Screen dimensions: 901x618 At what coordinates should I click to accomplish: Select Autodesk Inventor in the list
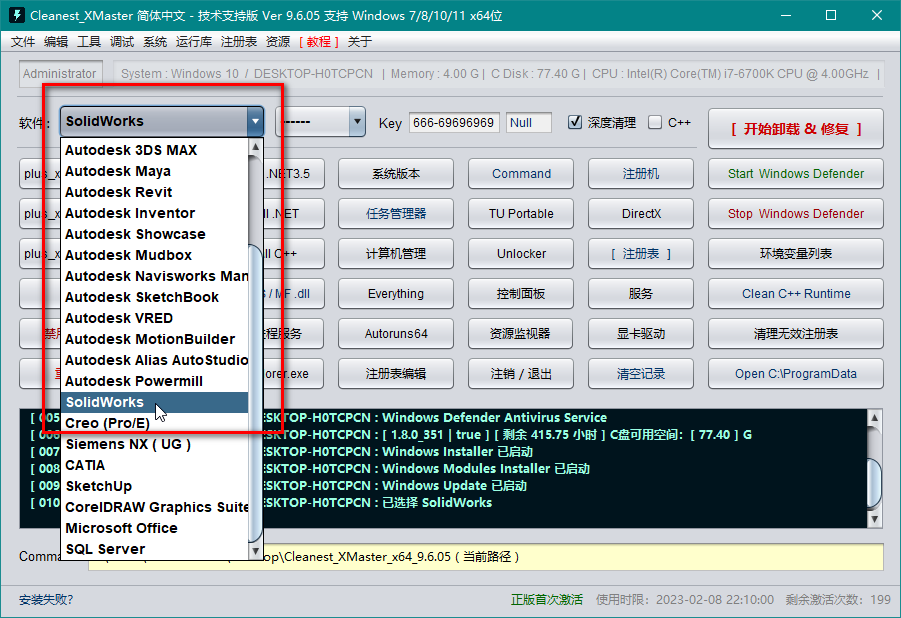tap(155, 213)
